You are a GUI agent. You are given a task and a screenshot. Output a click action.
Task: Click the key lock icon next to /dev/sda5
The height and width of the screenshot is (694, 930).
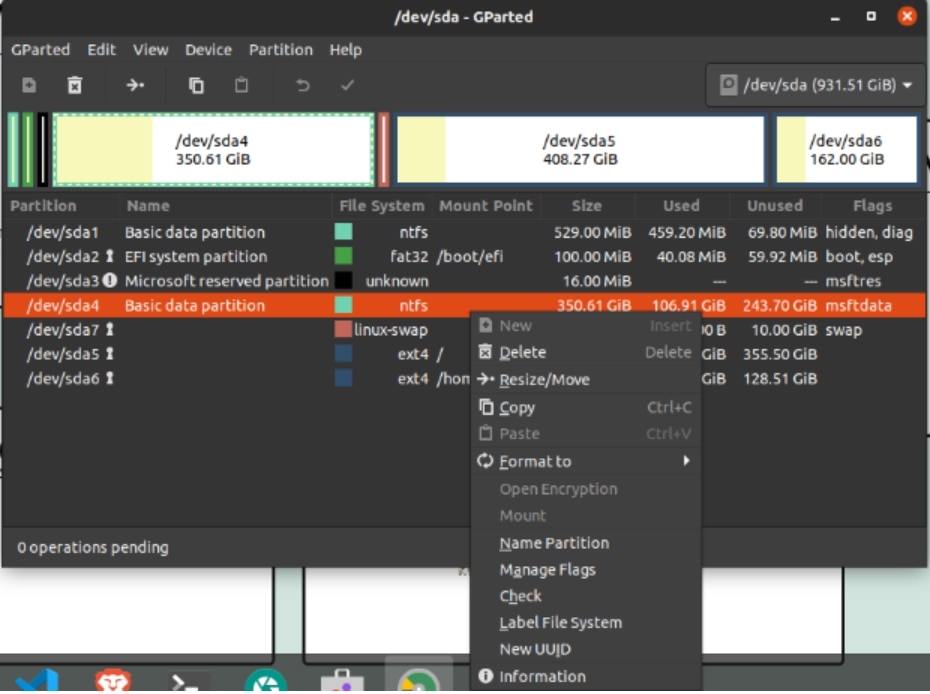(x=110, y=354)
